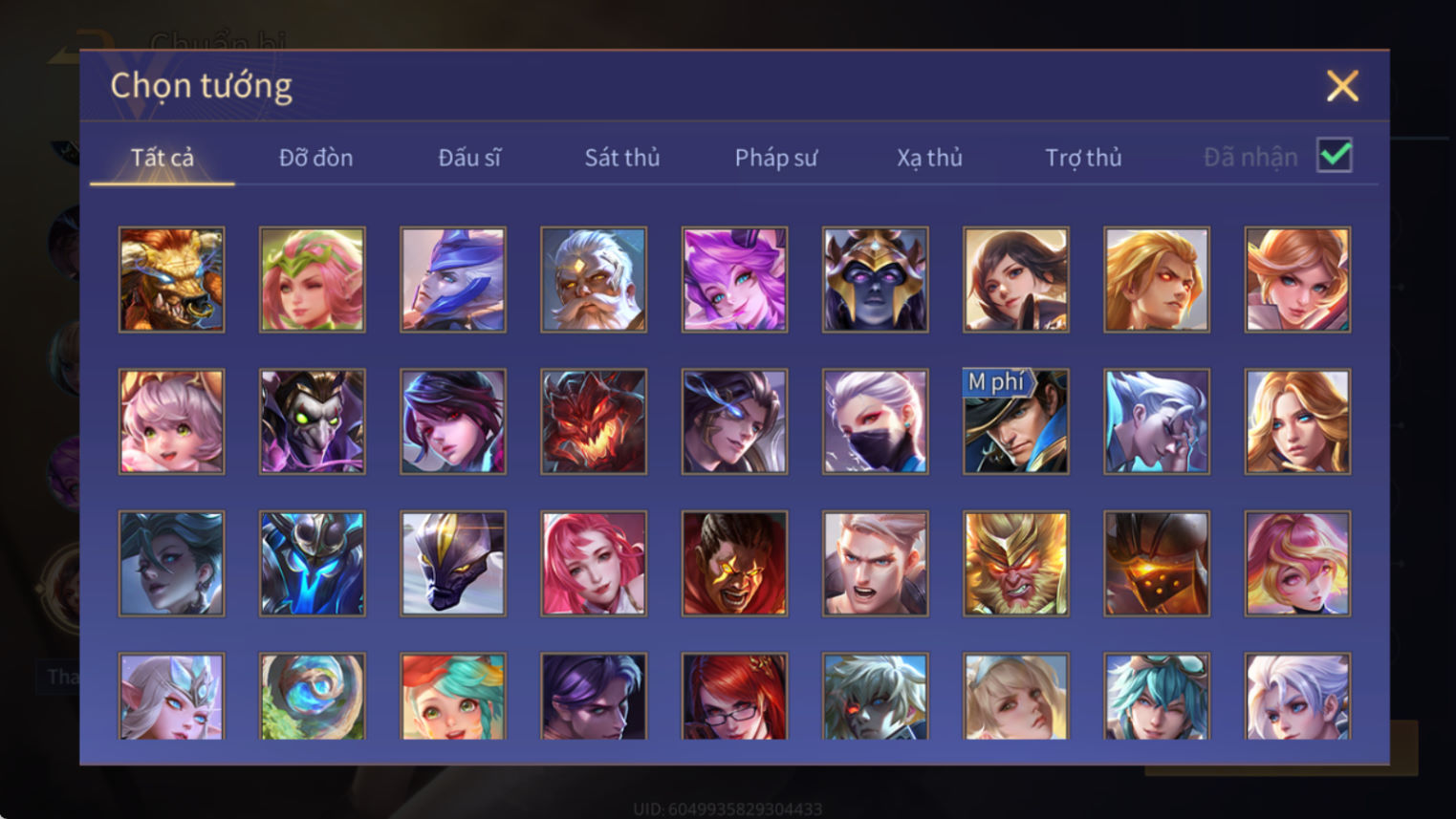1456x819 pixels.
Task: Toggle the Đã nhận checkbox
Action: click(1335, 156)
